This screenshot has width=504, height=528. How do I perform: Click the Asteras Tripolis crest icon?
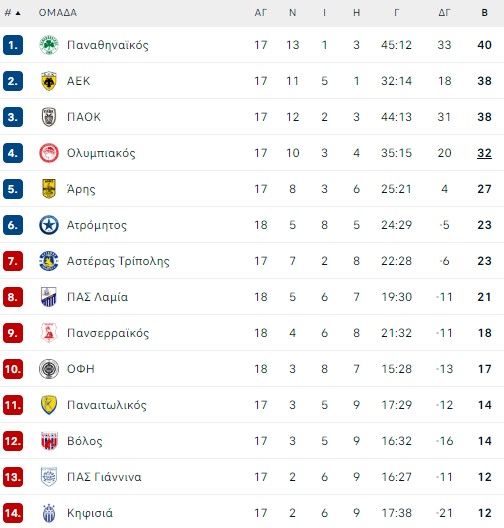tap(49, 261)
